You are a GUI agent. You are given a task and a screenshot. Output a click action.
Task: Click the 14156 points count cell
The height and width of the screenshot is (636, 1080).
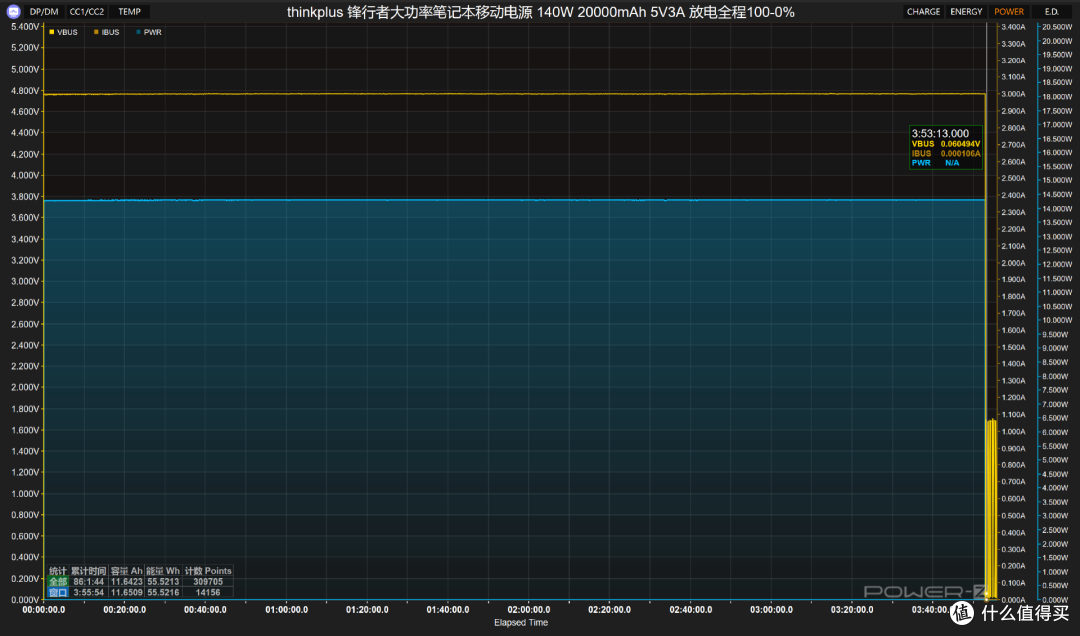[208, 593]
